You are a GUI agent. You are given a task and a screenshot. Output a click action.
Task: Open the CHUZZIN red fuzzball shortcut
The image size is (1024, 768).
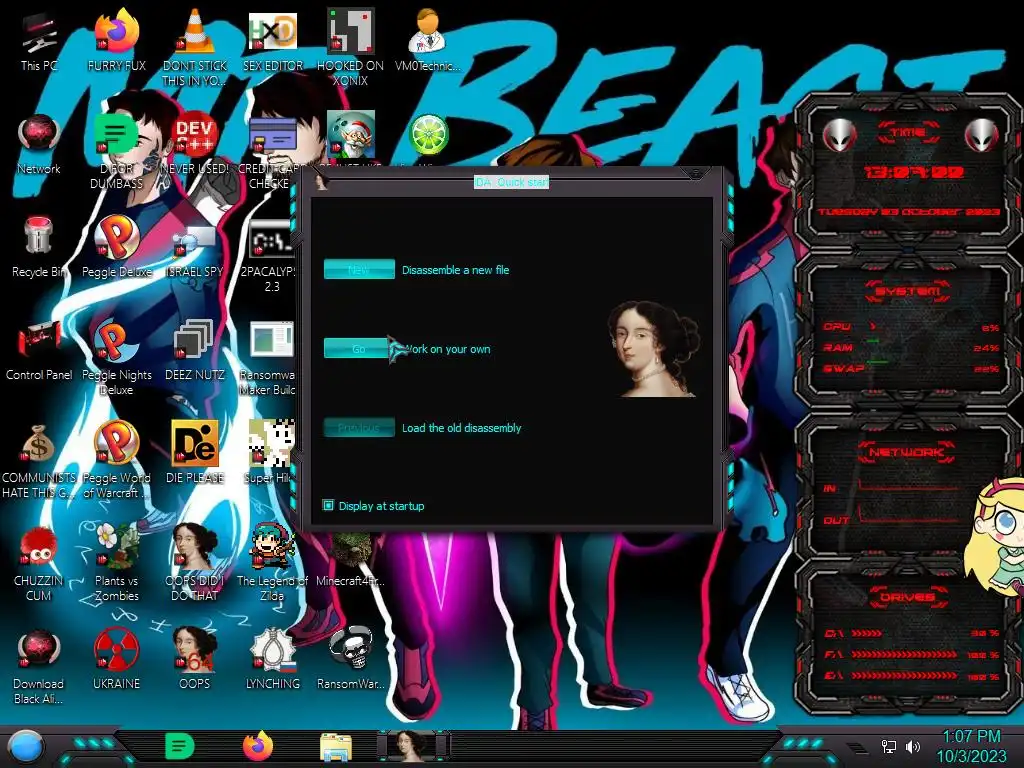tap(39, 563)
